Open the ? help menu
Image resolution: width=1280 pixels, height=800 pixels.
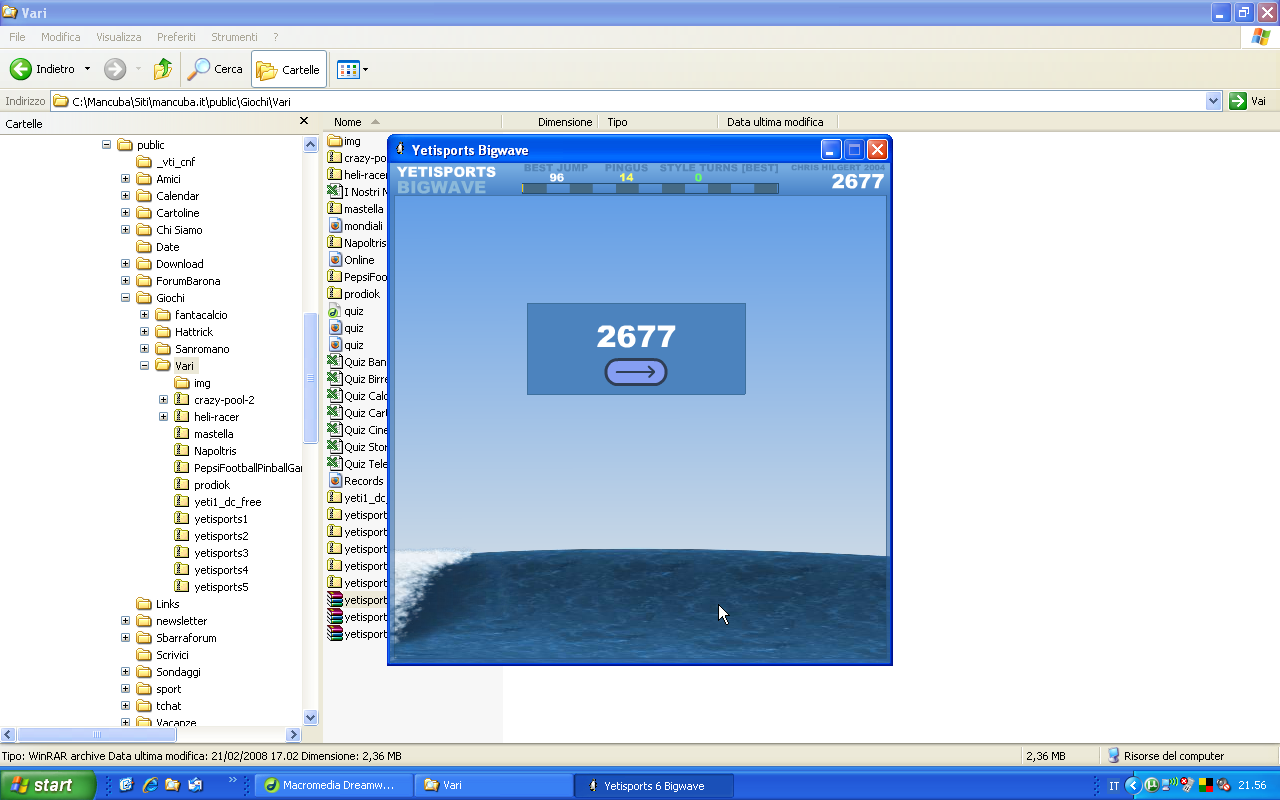pyautogui.click(x=275, y=37)
